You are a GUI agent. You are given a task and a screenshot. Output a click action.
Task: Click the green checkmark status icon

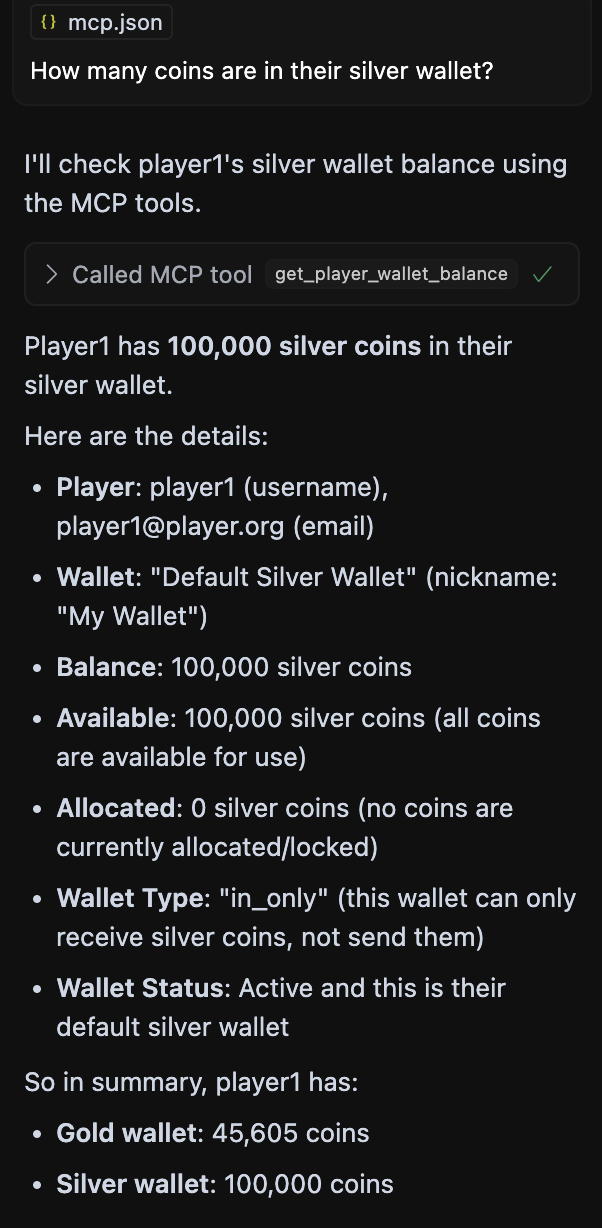(x=543, y=274)
